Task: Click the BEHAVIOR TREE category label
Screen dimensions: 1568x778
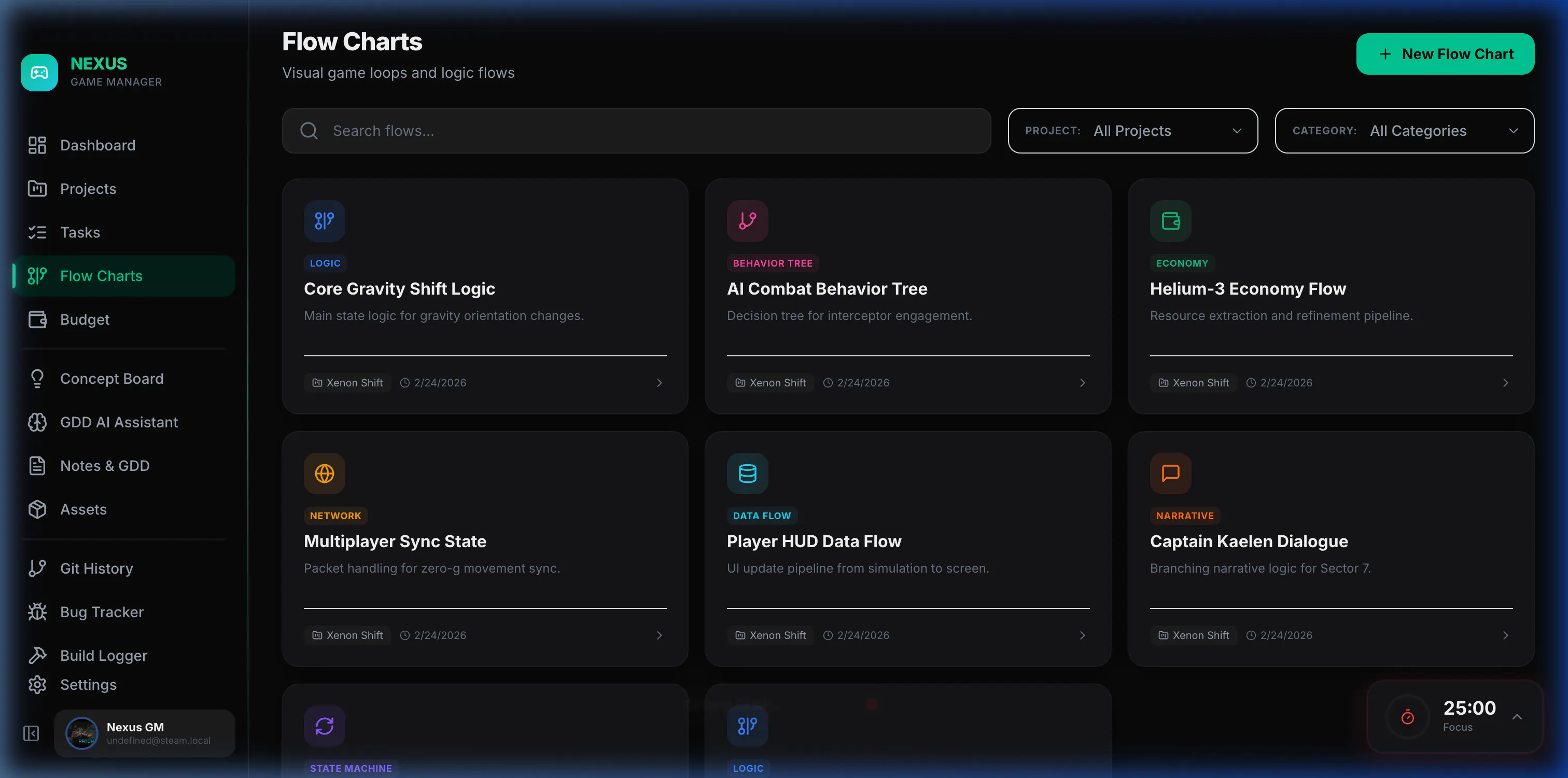Action: pyautogui.click(x=773, y=263)
